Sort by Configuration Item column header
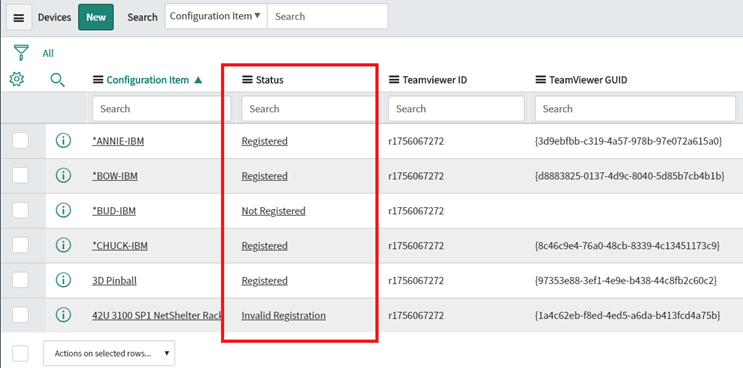 [x=147, y=80]
